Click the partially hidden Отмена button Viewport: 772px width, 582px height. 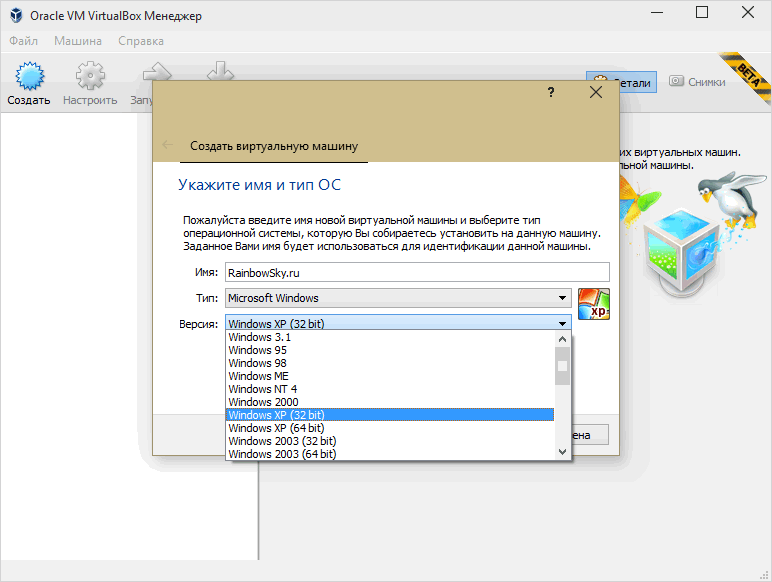pos(590,435)
